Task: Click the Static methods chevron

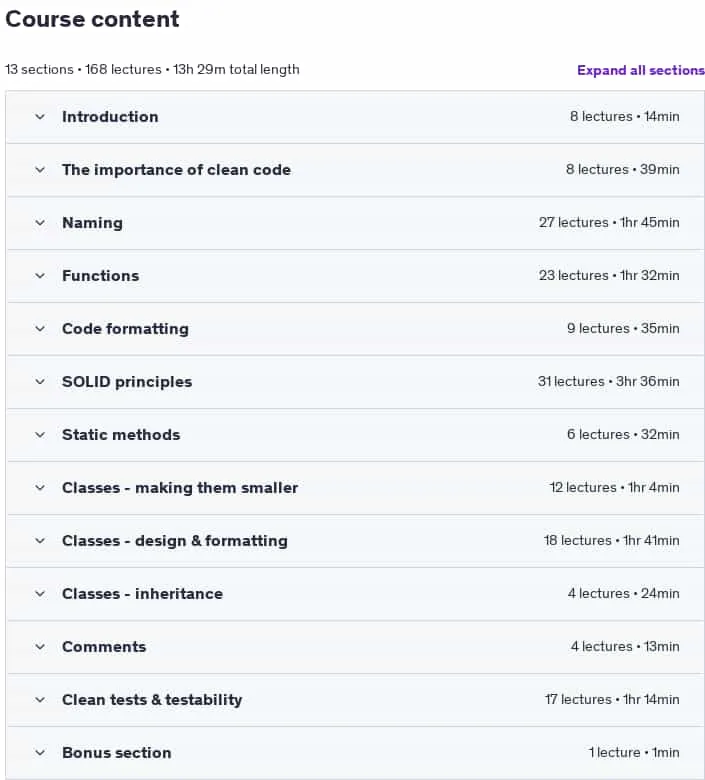Action: click(40, 435)
